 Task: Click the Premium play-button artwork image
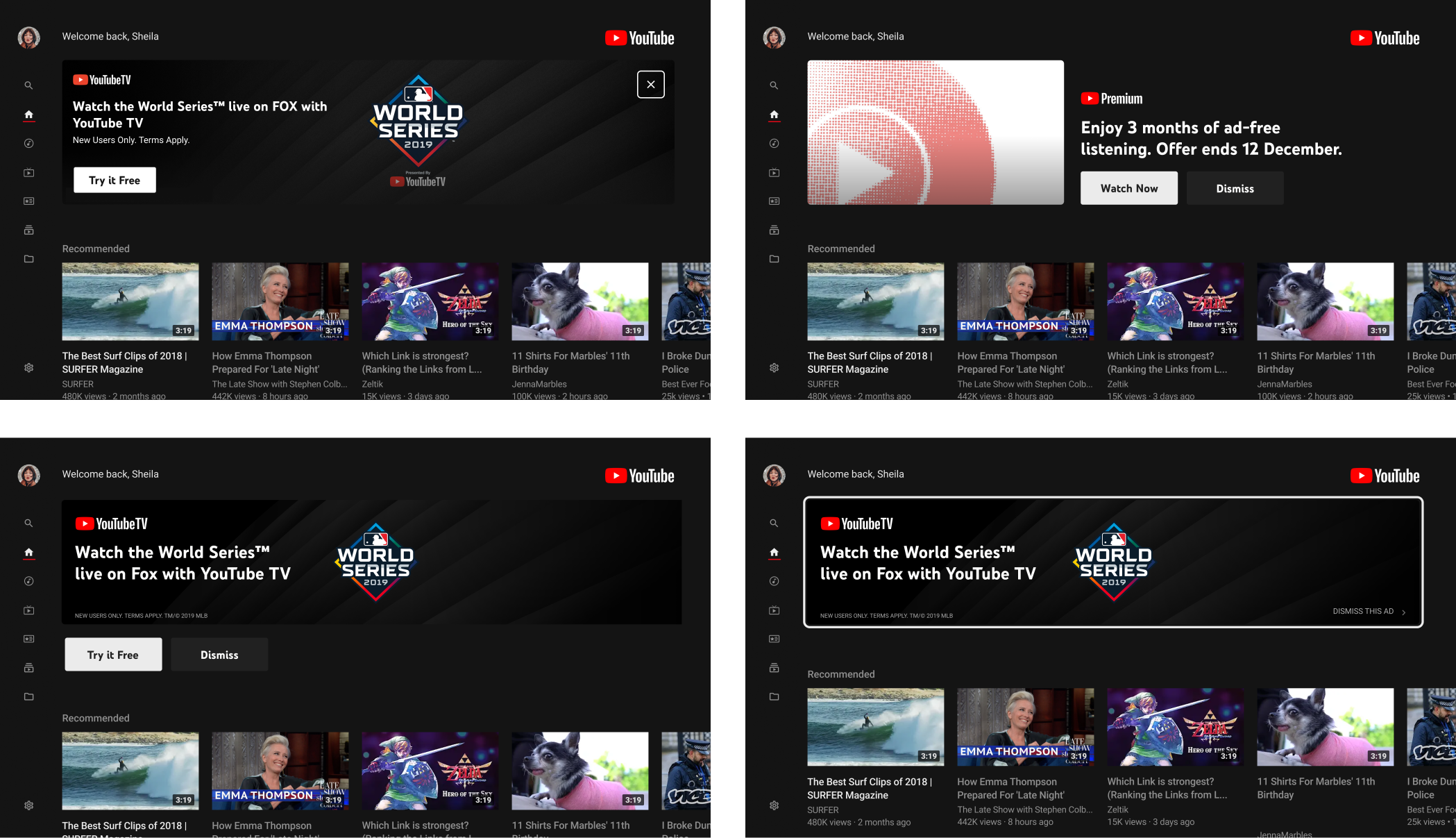point(935,133)
